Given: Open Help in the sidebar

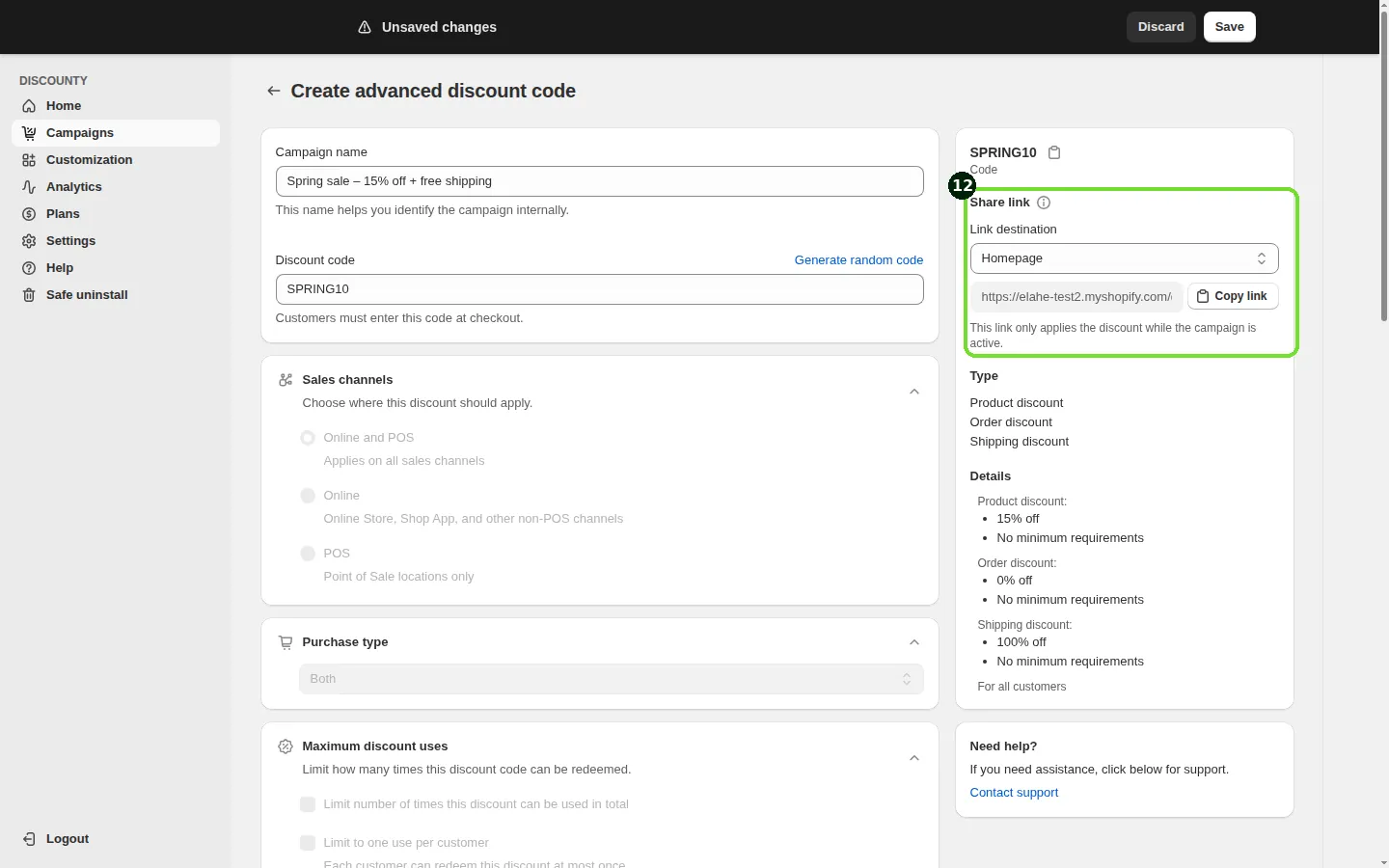Looking at the screenshot, I should point(116,268).
